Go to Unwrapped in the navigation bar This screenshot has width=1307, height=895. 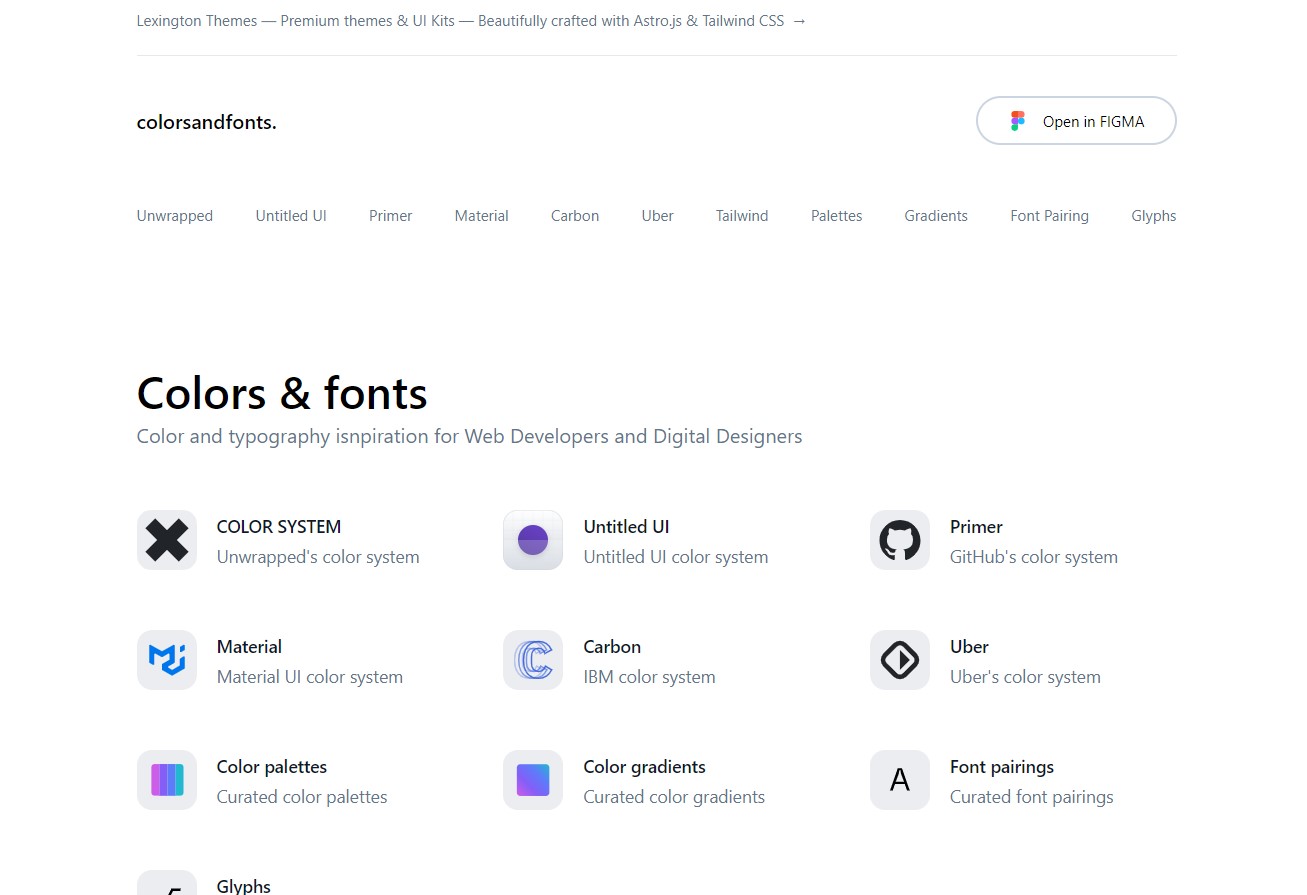(x=175, y=216)
